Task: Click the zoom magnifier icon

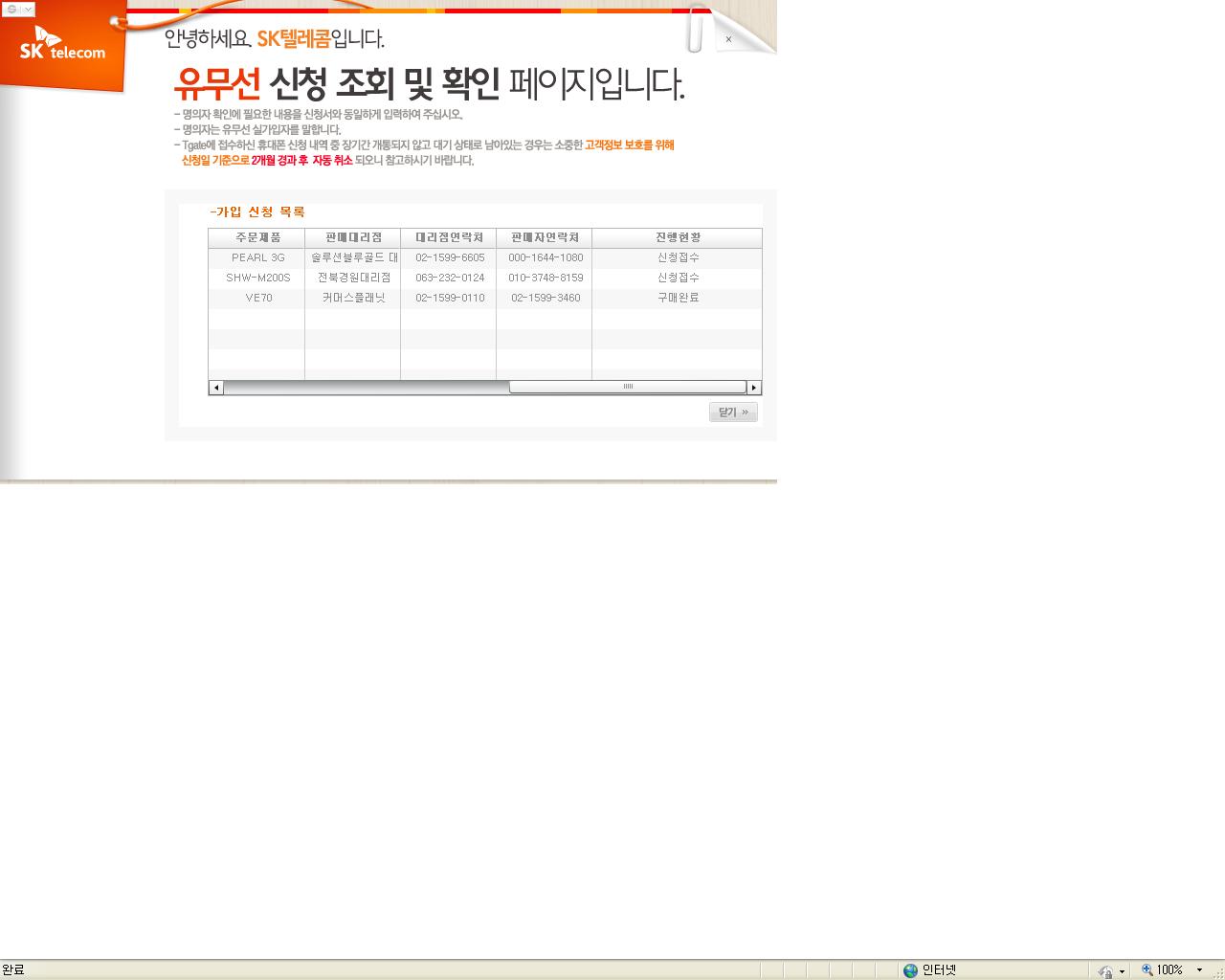Action: click(x=1147, y=969)
